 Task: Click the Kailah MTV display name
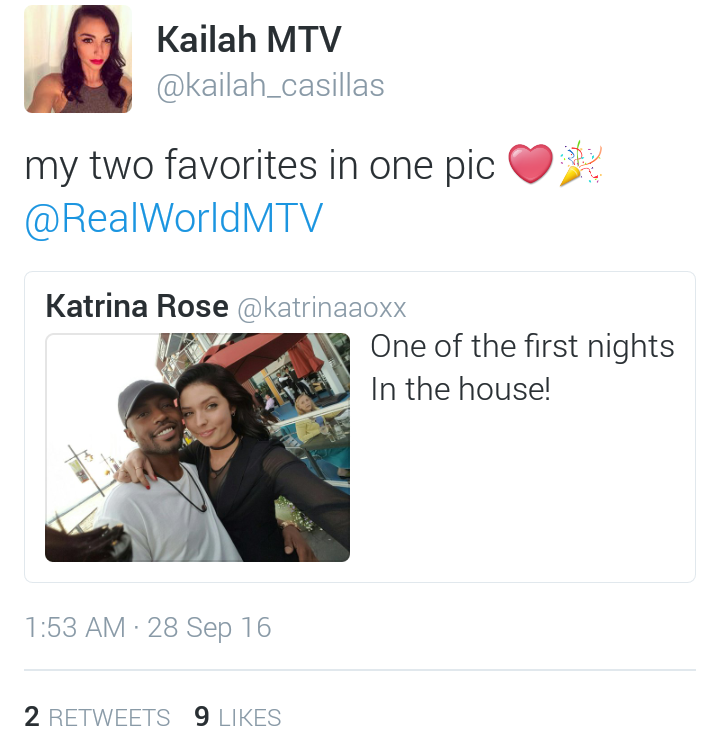pyautogui.click(x=249, y=39)
